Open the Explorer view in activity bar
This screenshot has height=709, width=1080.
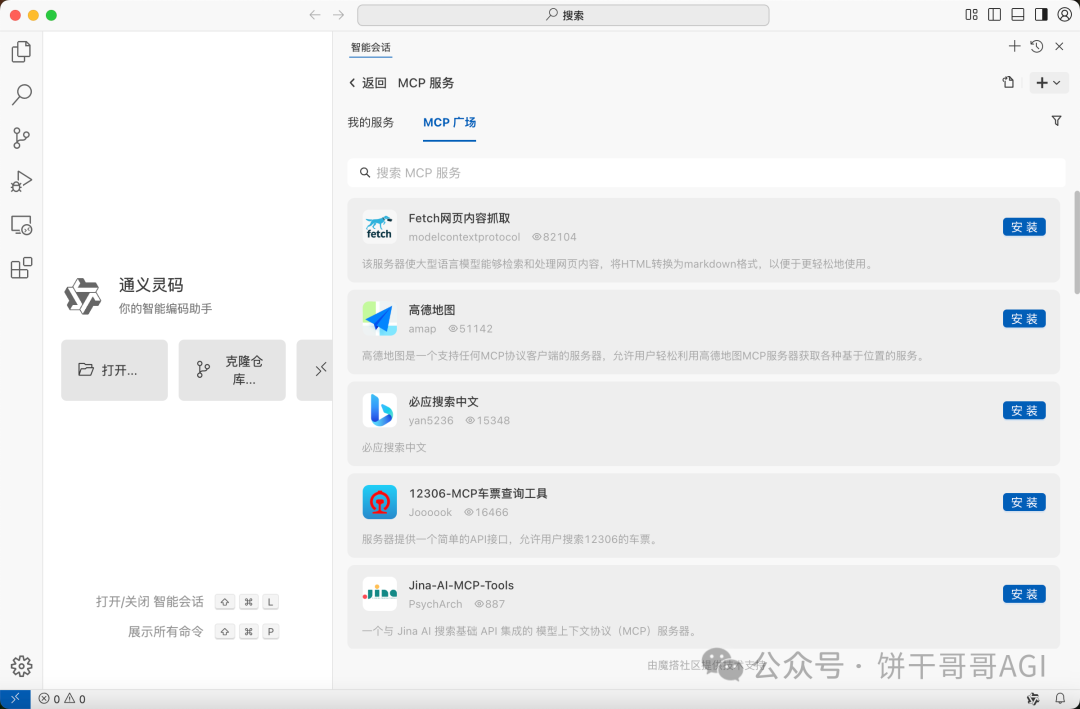(21, 51)
